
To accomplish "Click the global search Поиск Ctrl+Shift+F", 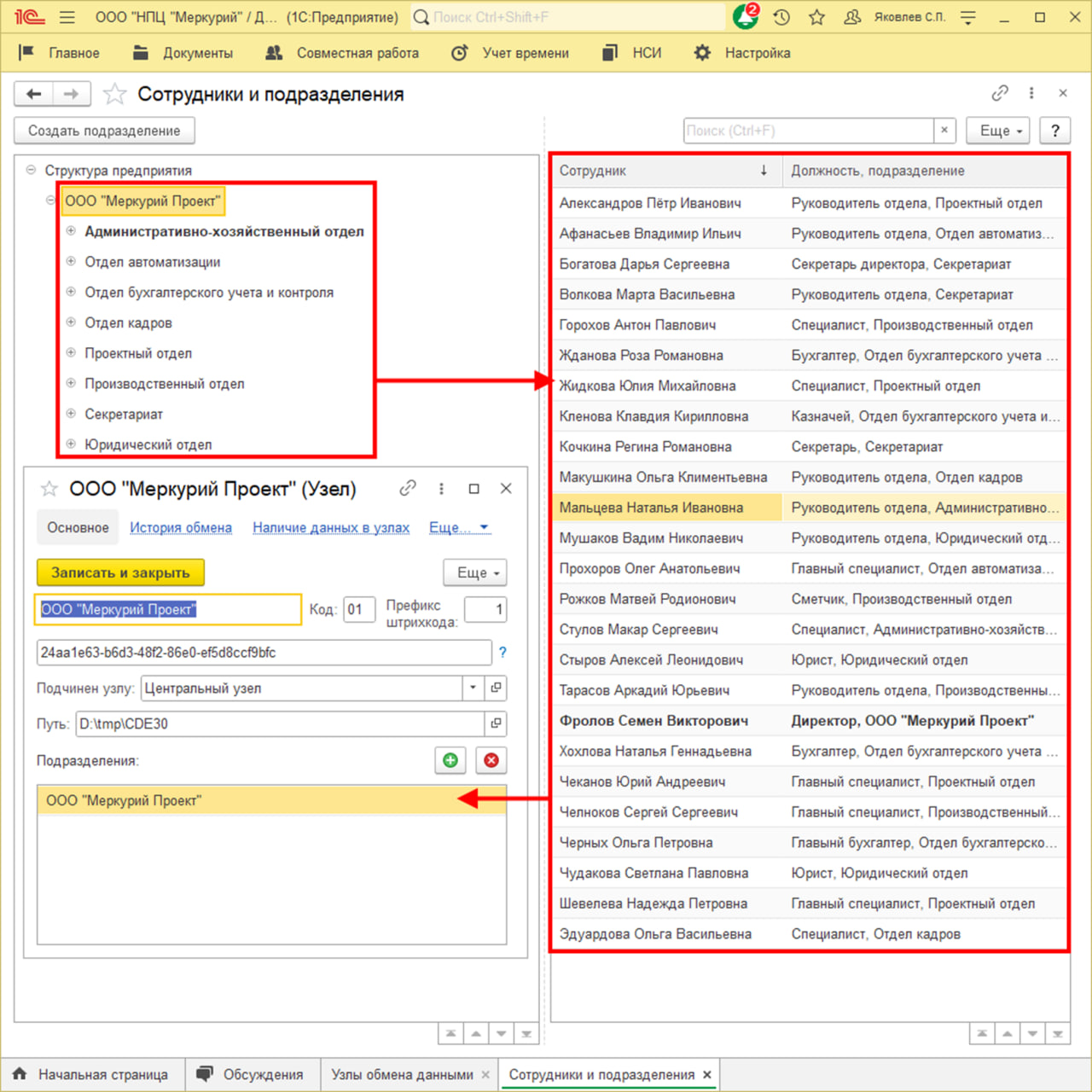I will tap(567, 17).
